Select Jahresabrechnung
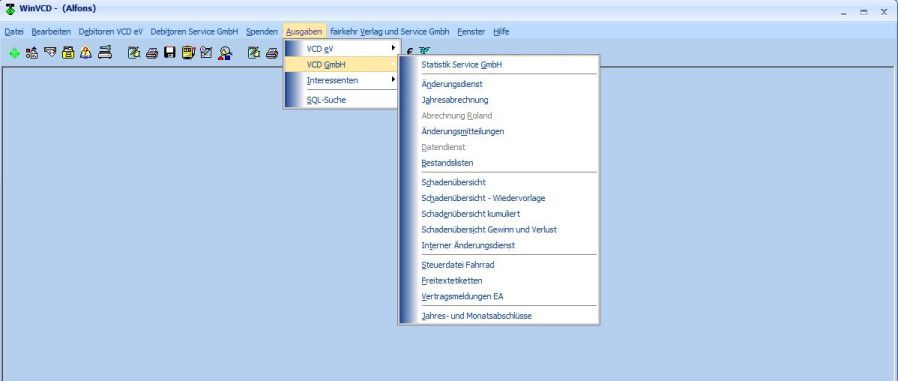 [499, 100]
